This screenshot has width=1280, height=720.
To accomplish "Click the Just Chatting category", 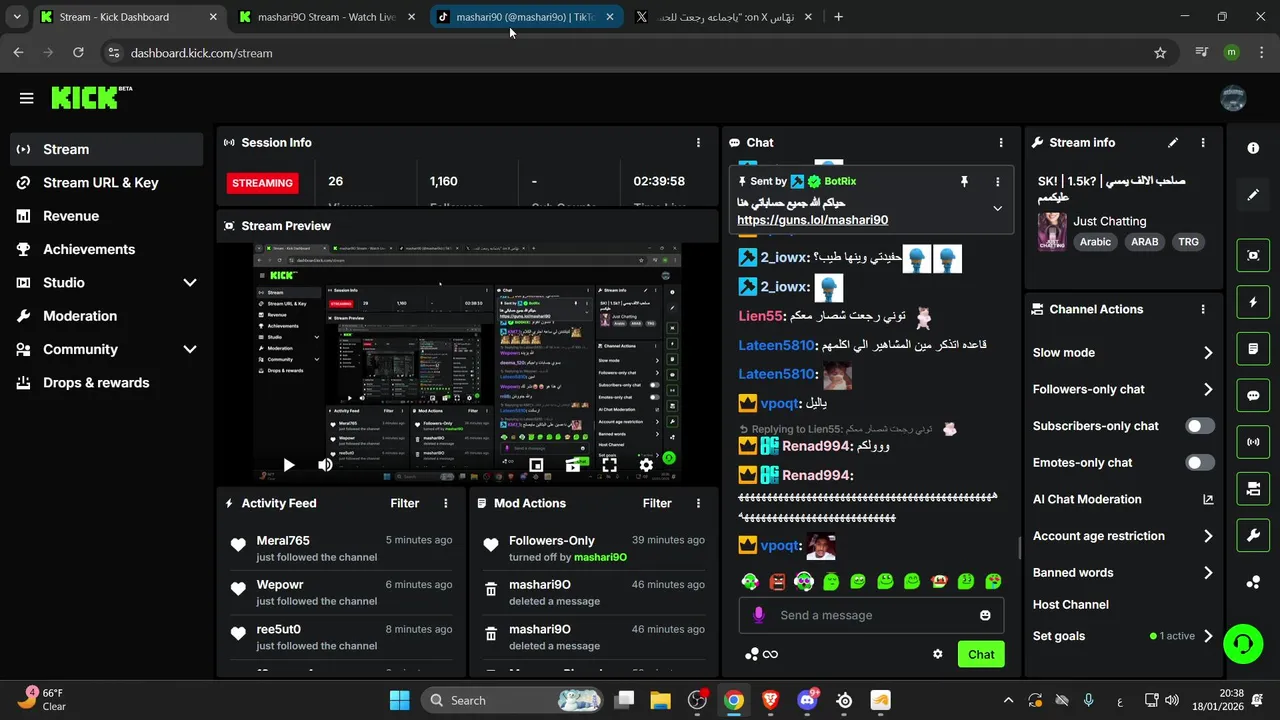I will pos(1110,221).
